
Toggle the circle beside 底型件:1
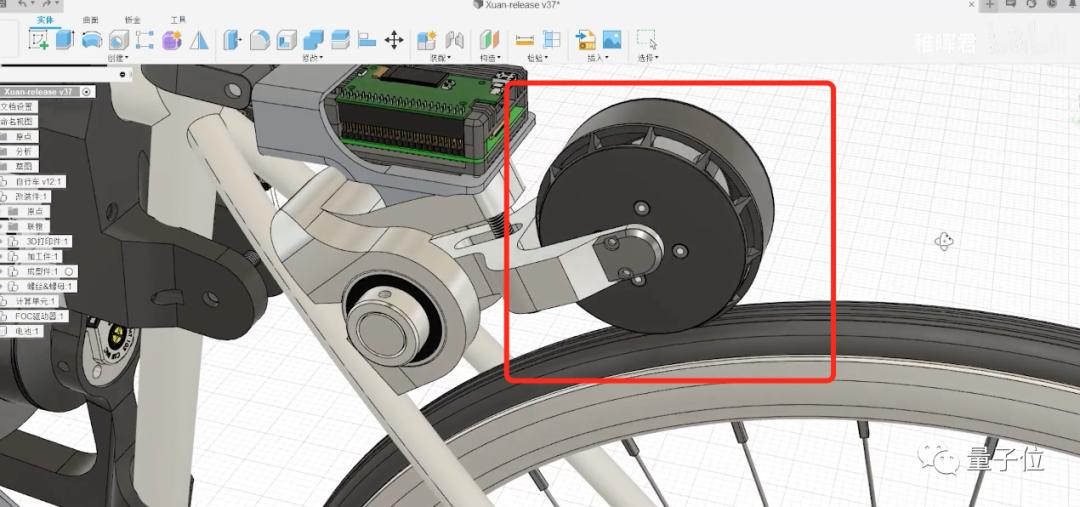click(69, 271)
